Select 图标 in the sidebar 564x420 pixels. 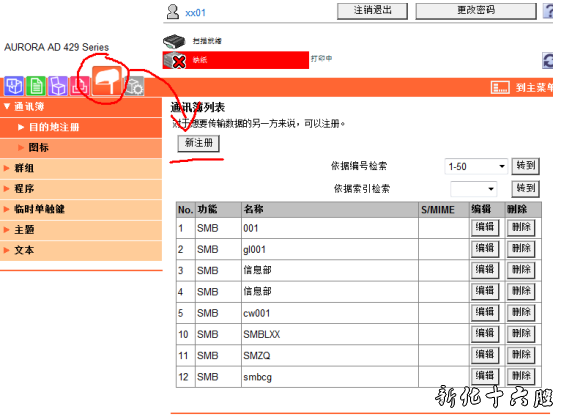point(81,148)
